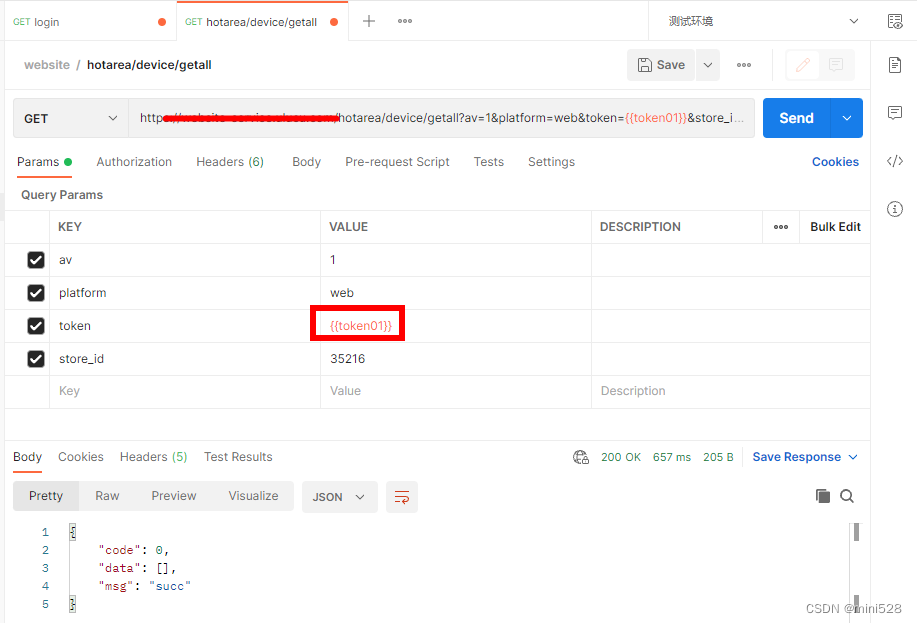Open the JSON format dropdown
917x623 pixels.
click(339, 496)
